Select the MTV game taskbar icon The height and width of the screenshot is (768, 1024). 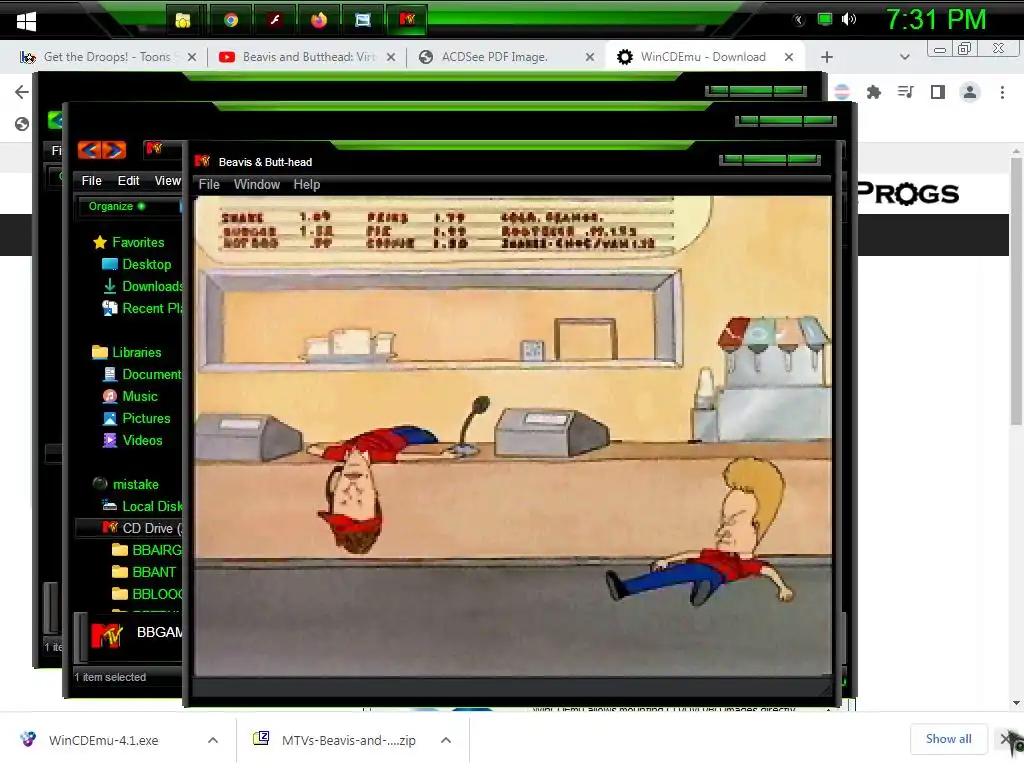[407, 20]
